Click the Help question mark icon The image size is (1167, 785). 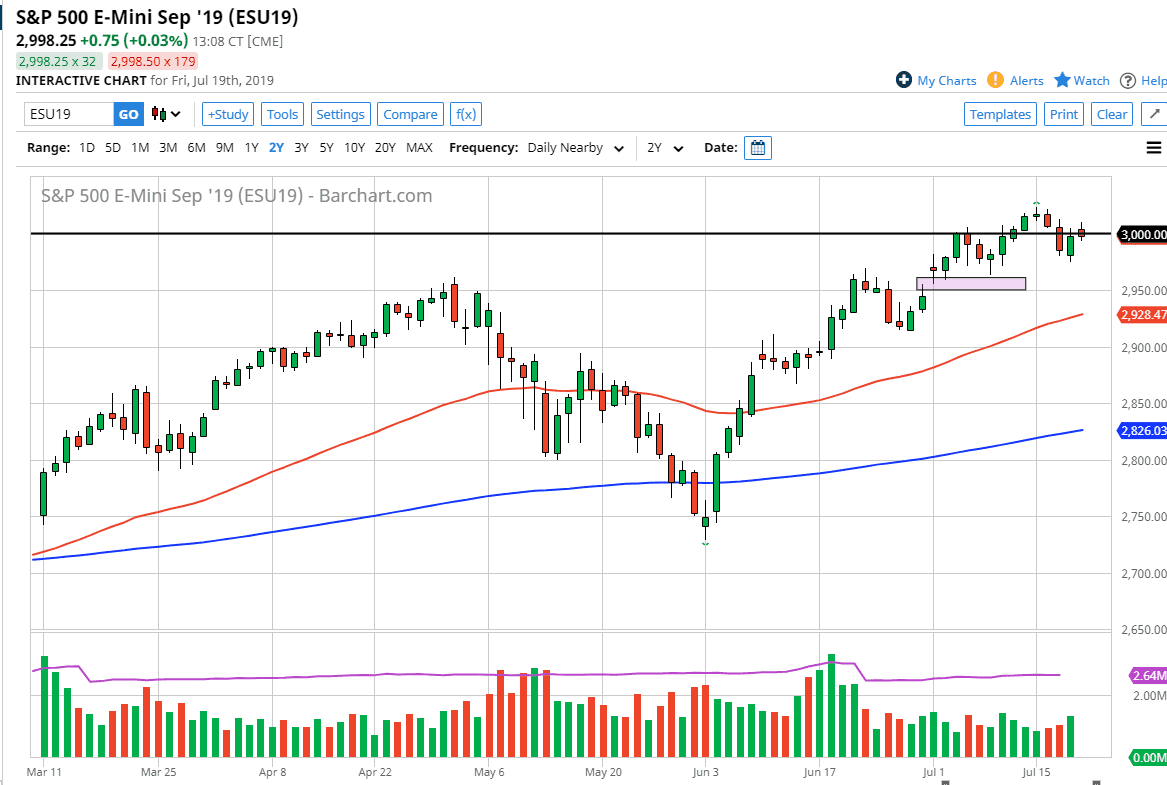click(1130, 81)
